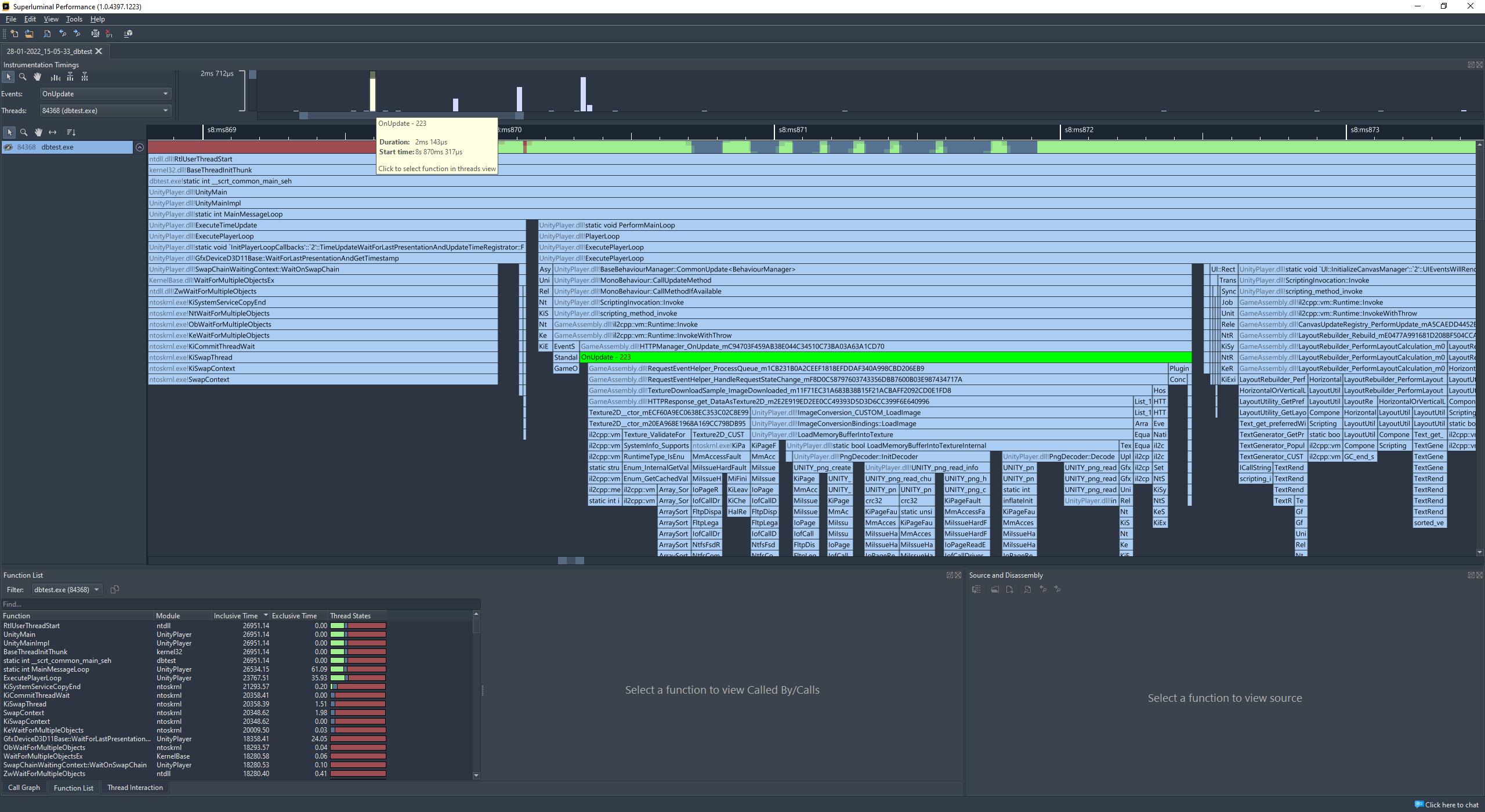Click the open capture folder icon
This screenshot has width=1485, height=812.
(29, 34)
